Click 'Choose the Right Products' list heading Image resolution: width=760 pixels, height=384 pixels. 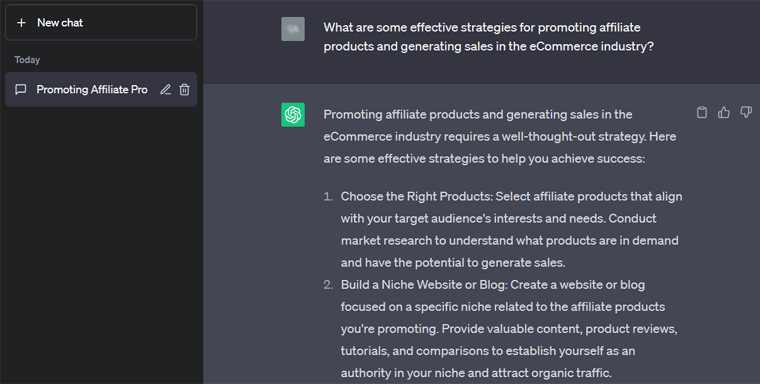tap(417, 196)
